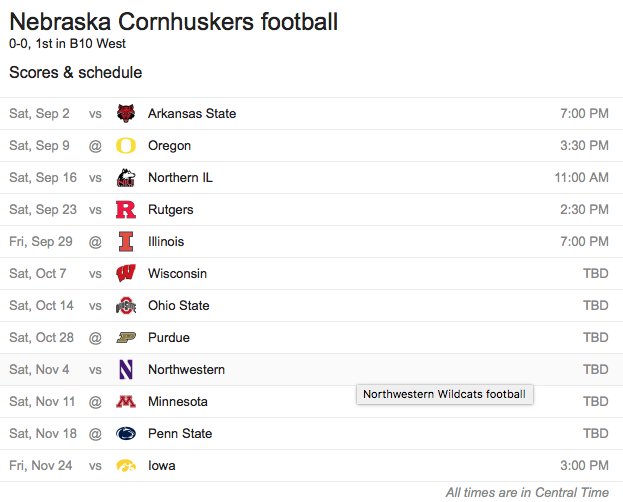623x502 pixels.
Task: Click the Arkansas State Red Wolves logo
Action: coord(126,114)
